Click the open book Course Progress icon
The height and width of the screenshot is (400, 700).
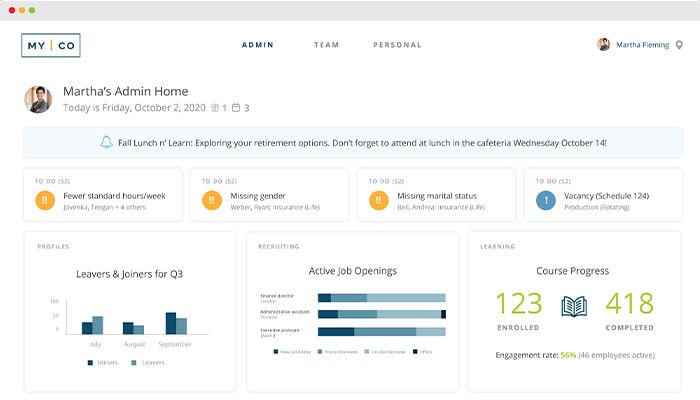click(x=574, y=305)
